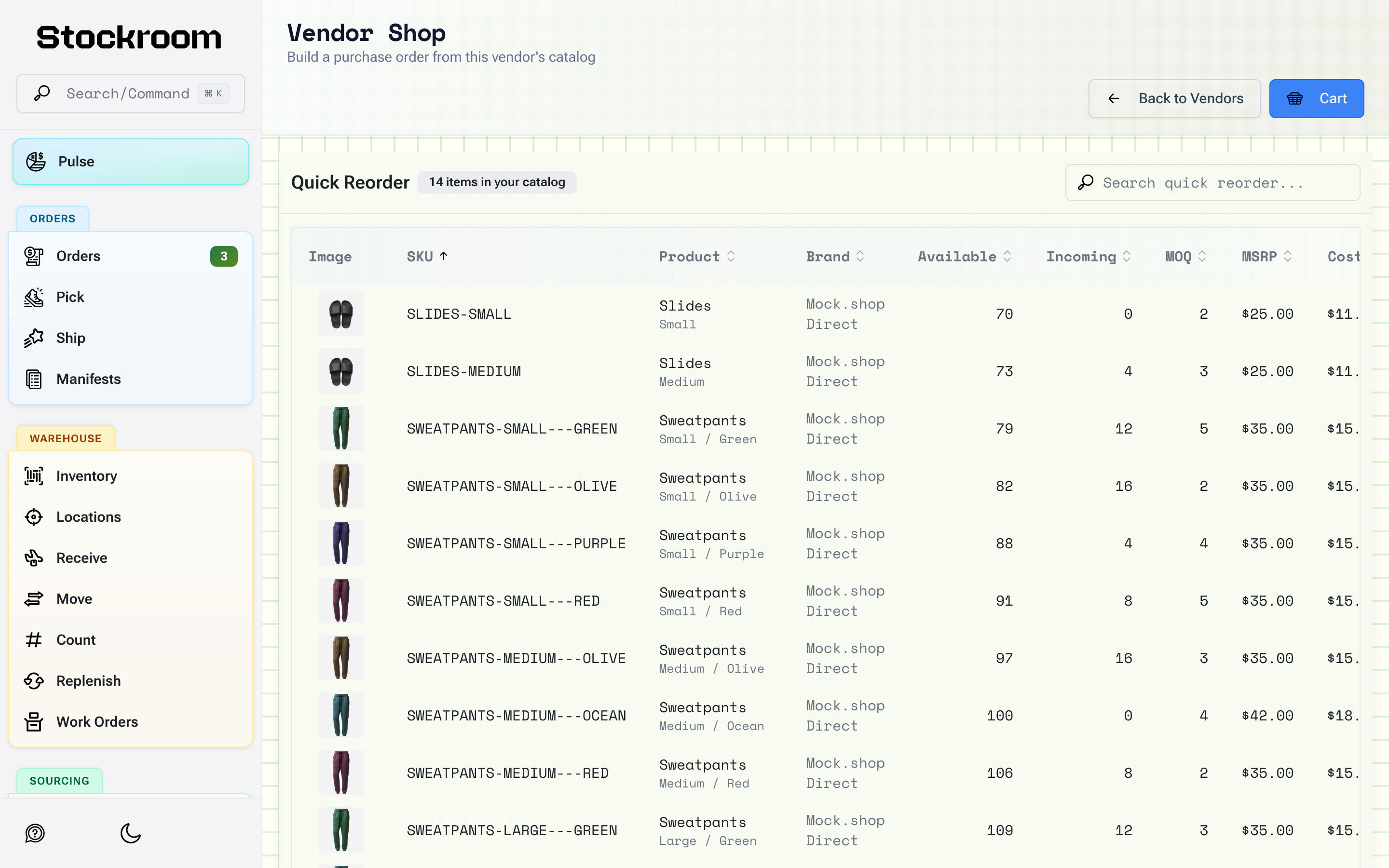Click the sidebar search magnifier icon
This screenshot has width=1389, height=868.
point(42,93)
